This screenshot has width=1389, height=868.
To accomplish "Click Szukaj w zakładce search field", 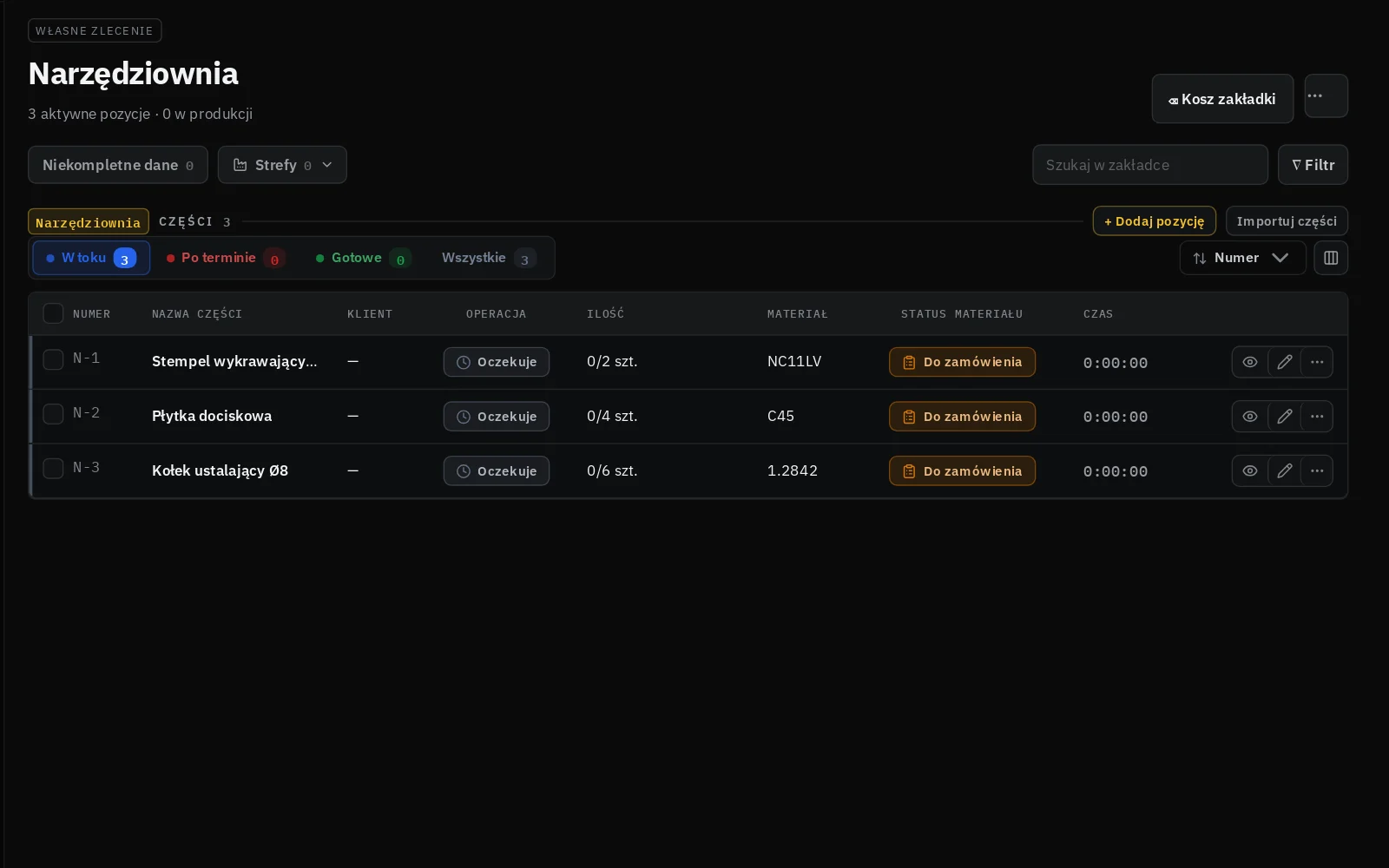I will point(1150,165).
